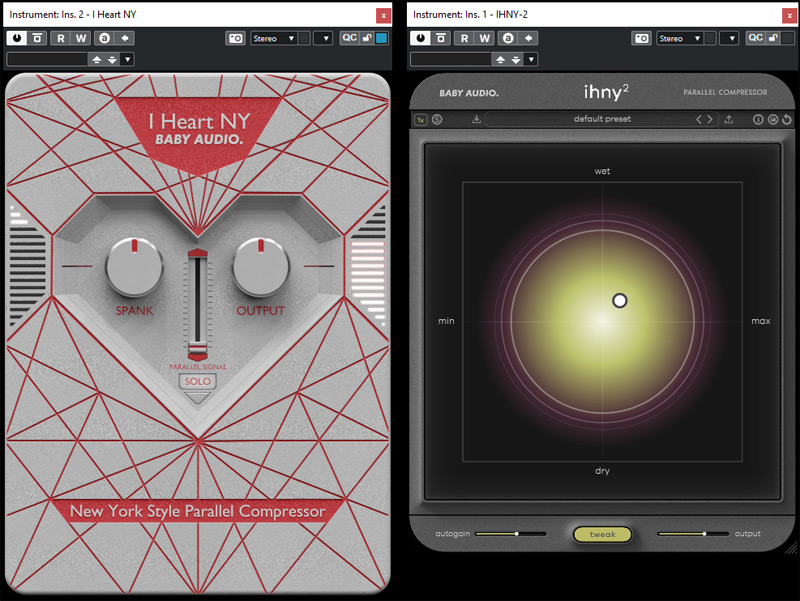This screenshot has height=601, width=800.
Task: Click the S icon in IHNY-2 toolbar
Action: click(x=438, y=119)
